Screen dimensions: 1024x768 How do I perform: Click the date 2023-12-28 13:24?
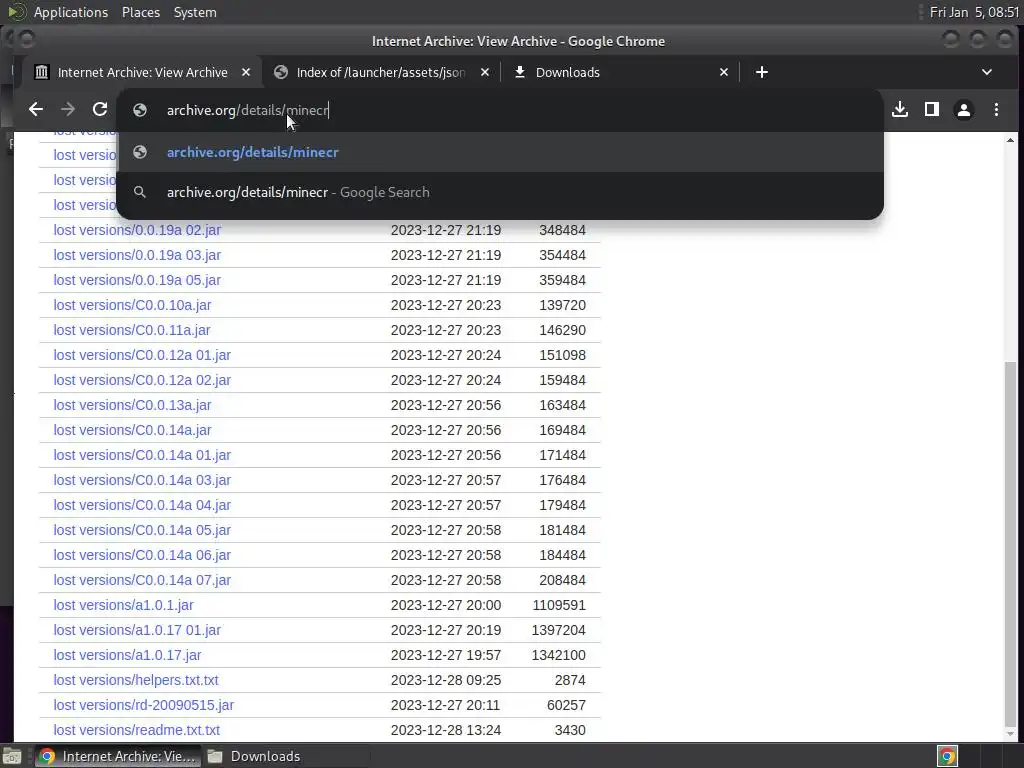point(446,730)
